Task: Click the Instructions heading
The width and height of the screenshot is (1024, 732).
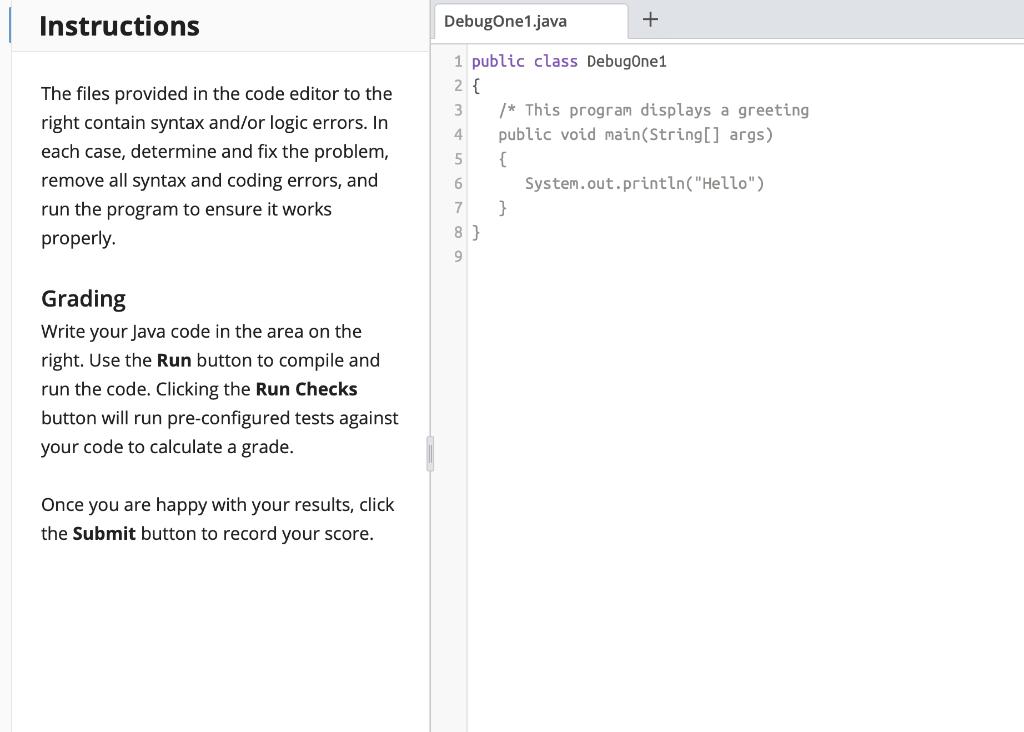Action: 119,25
